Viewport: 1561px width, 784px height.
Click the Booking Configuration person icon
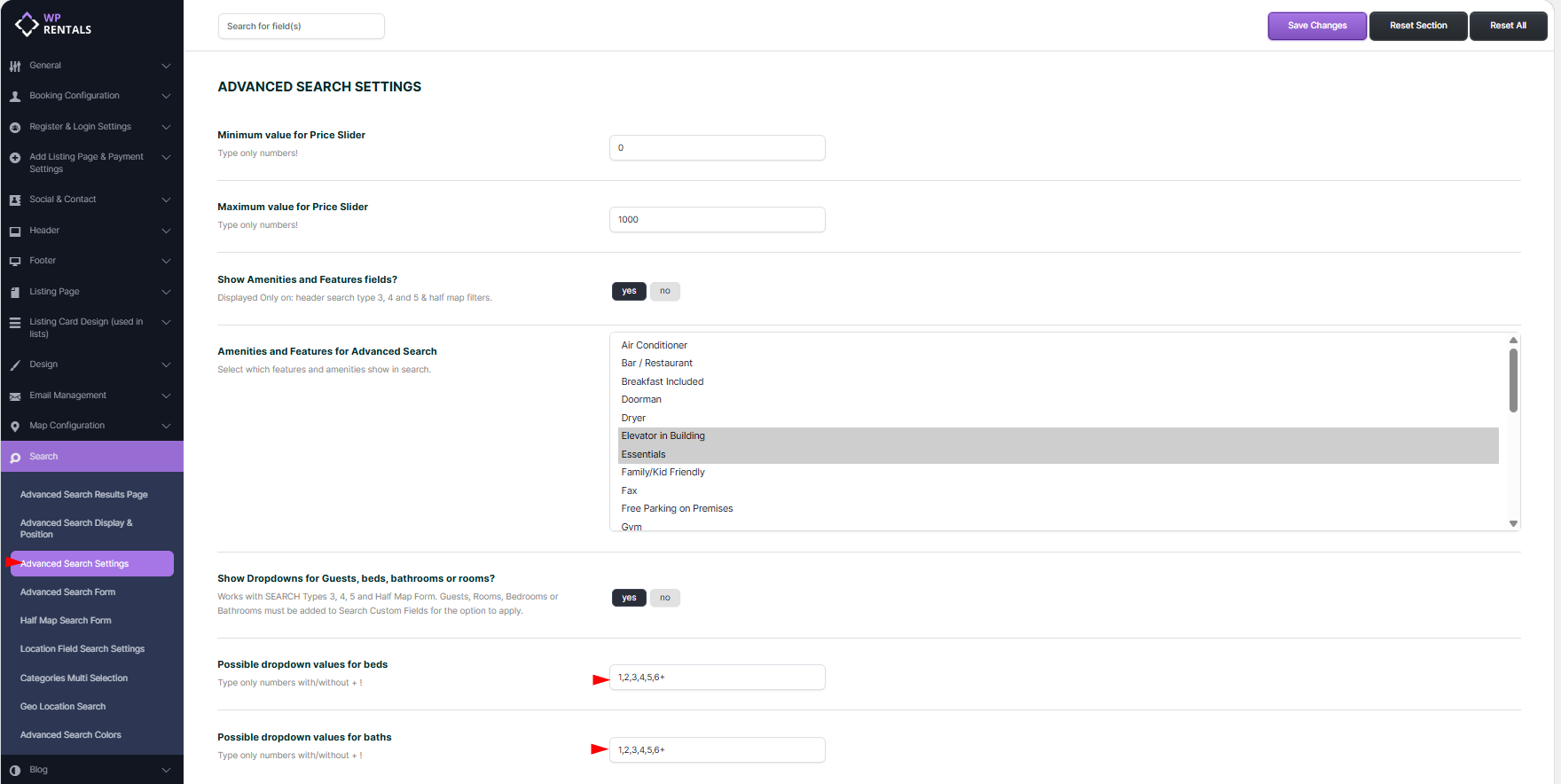[x=15, y=96]
